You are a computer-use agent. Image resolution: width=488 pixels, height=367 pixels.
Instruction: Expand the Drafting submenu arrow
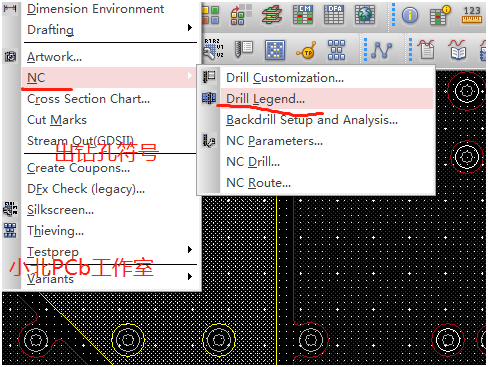point(190,27)
